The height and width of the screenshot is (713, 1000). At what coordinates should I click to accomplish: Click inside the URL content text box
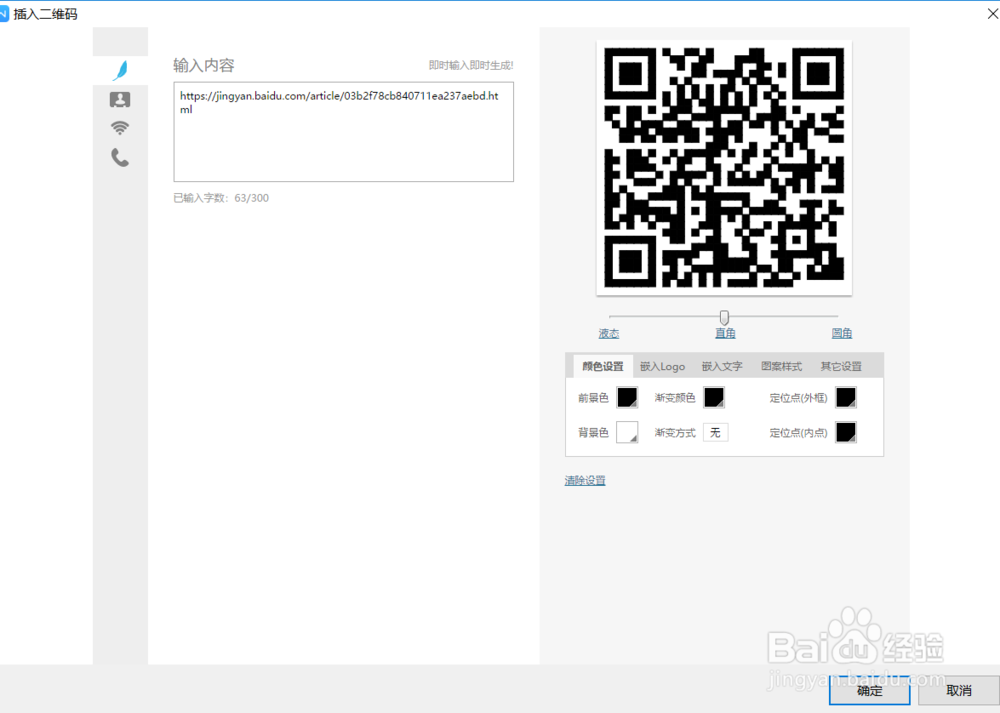point(343,131)
